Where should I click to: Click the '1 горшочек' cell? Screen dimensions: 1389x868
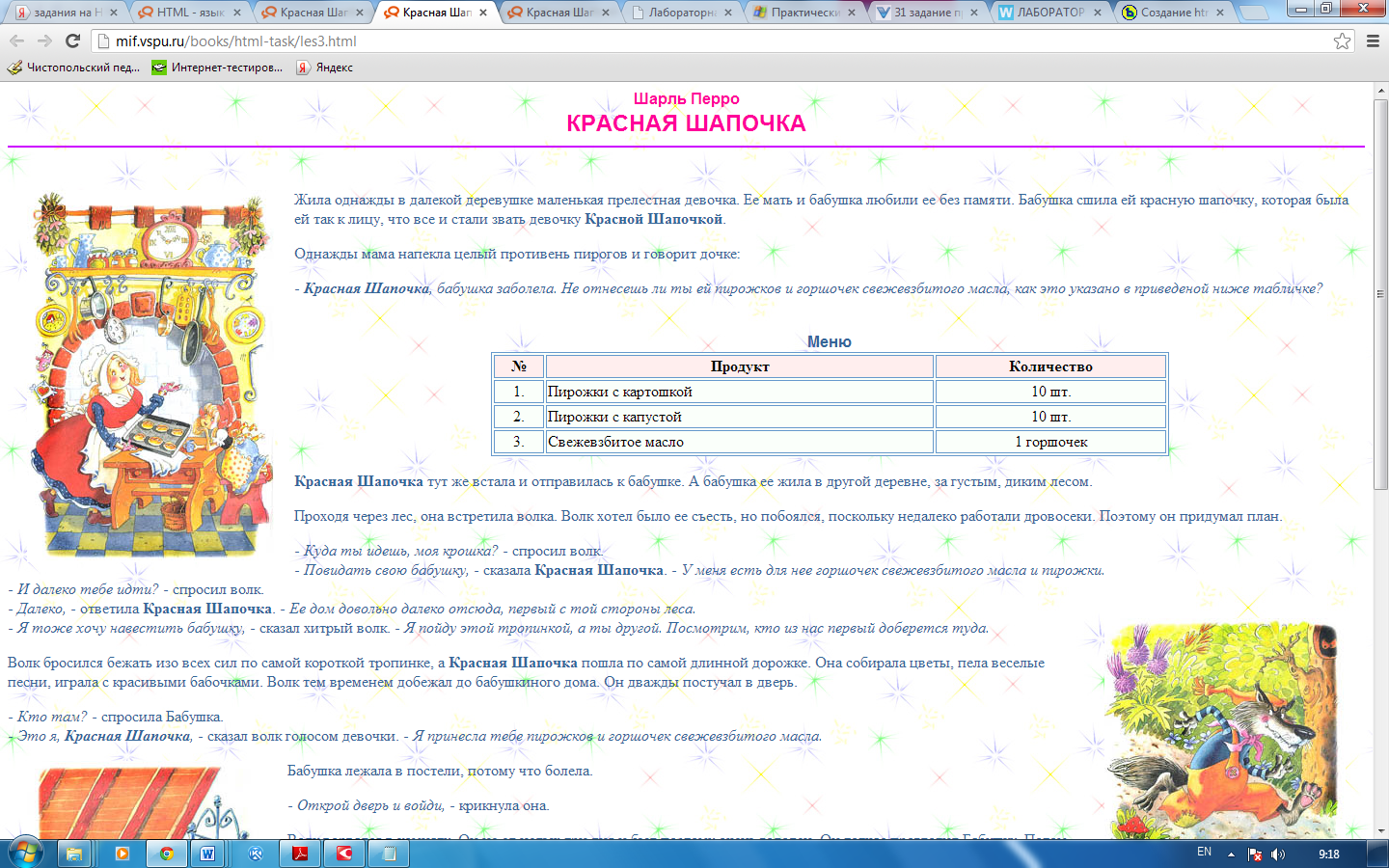(x=1050, y=442)
